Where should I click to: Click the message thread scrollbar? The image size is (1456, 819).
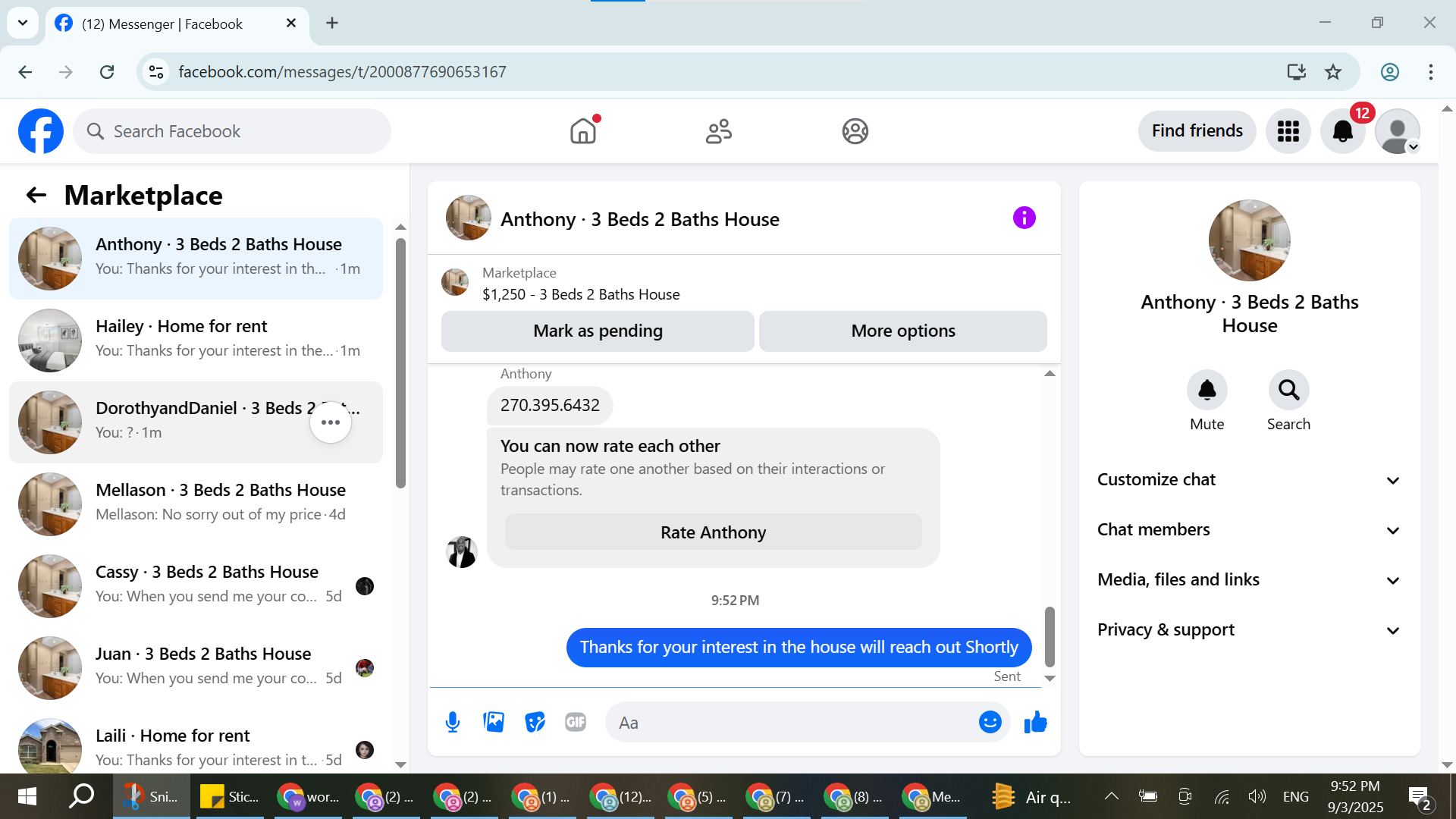[1050, 636]
